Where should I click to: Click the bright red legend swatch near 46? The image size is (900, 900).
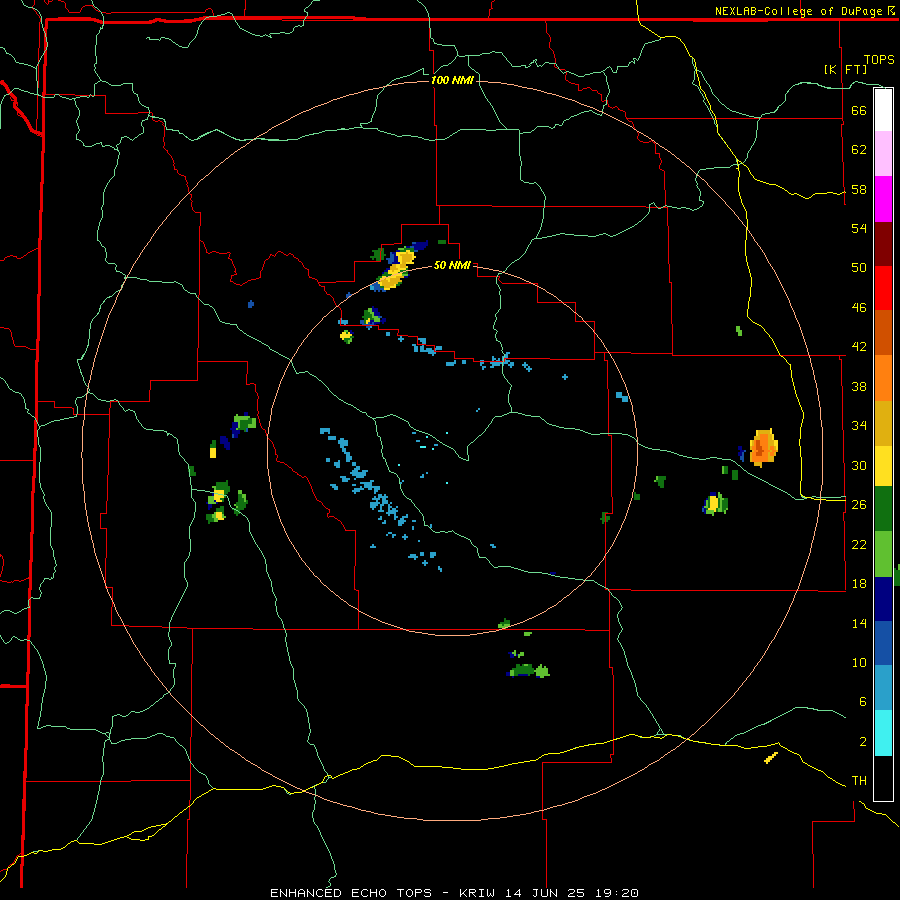883,288
